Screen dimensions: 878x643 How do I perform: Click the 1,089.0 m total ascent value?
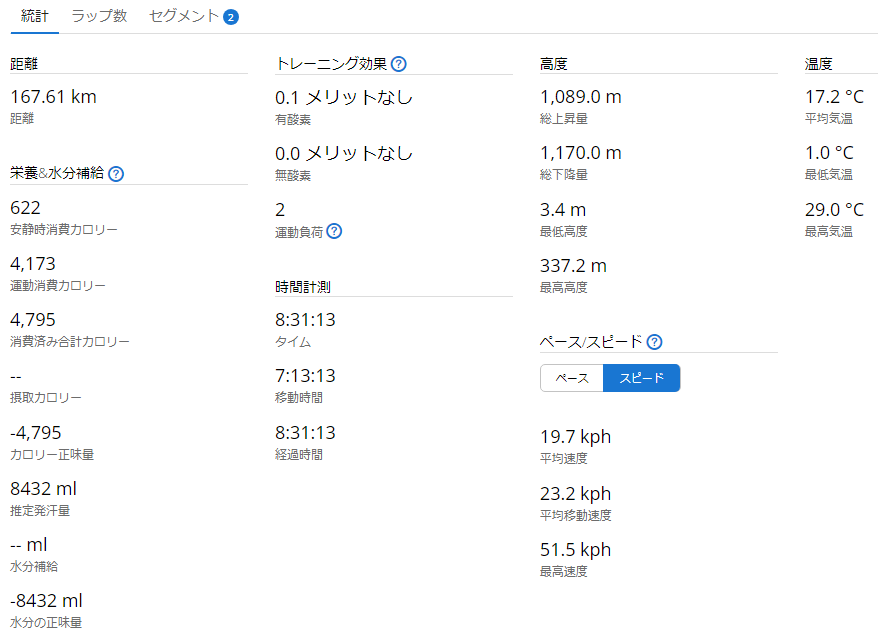coord(581,97)
